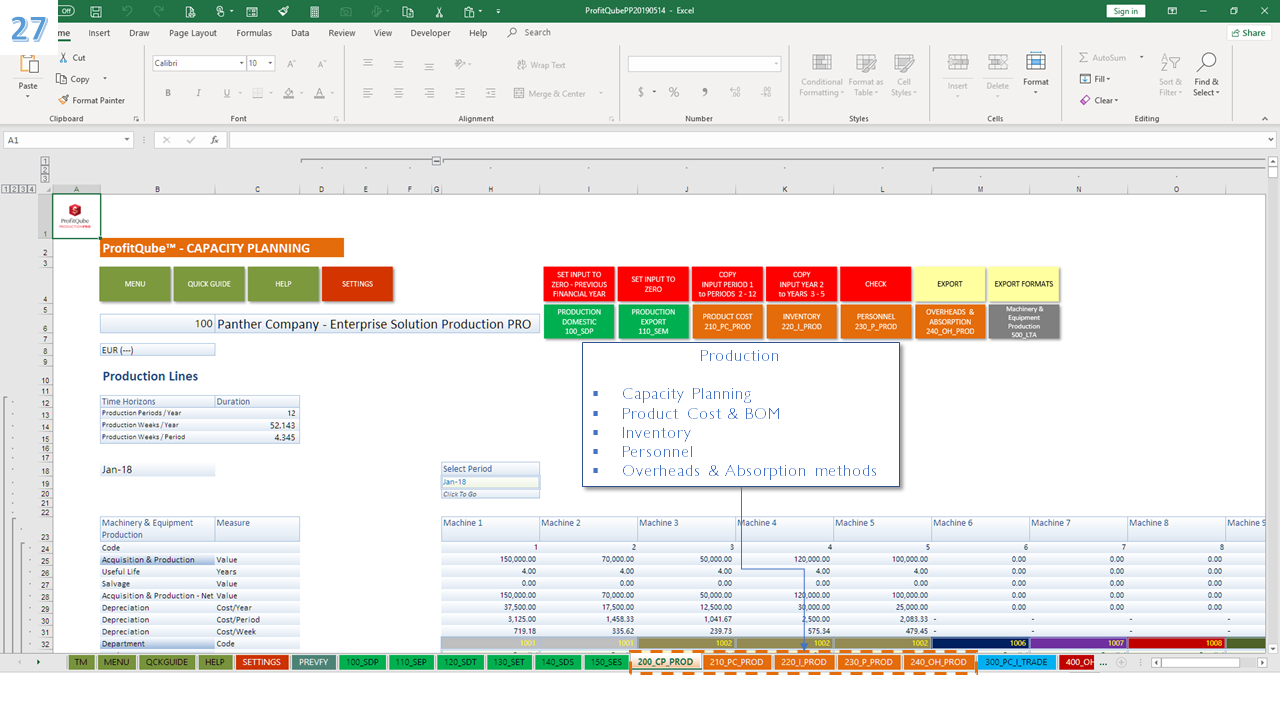The image size is (1280, 720).
Task: Save the workbook from Quick Access toolbar
Action: point(95,11)
